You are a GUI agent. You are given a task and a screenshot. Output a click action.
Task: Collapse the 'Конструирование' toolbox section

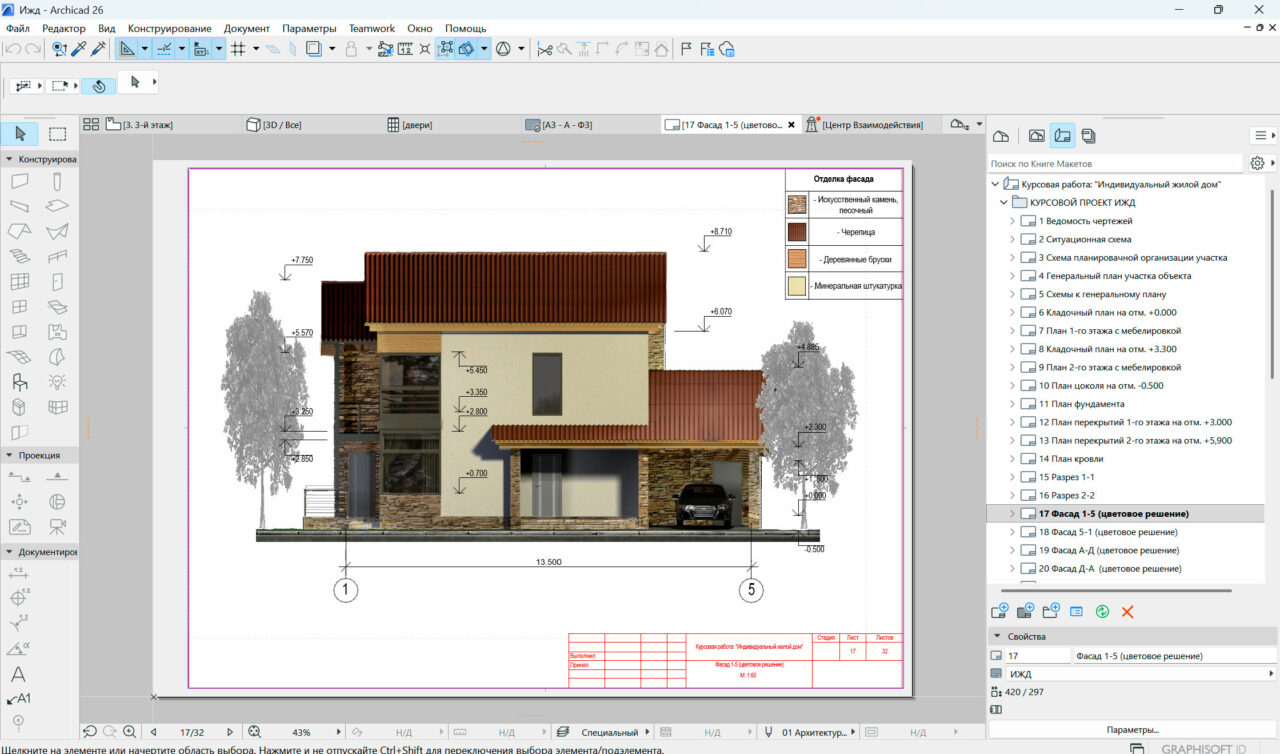coord(9,159)
